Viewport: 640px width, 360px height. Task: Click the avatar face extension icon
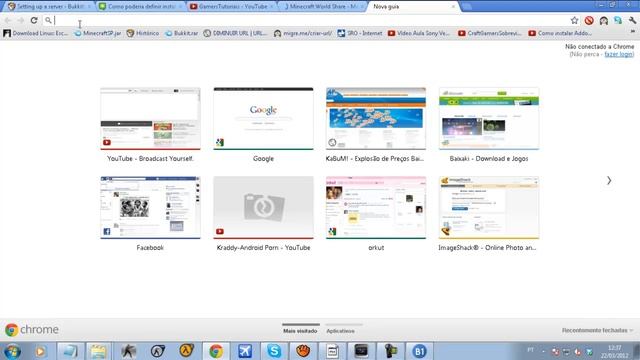[x=604, y=20]
